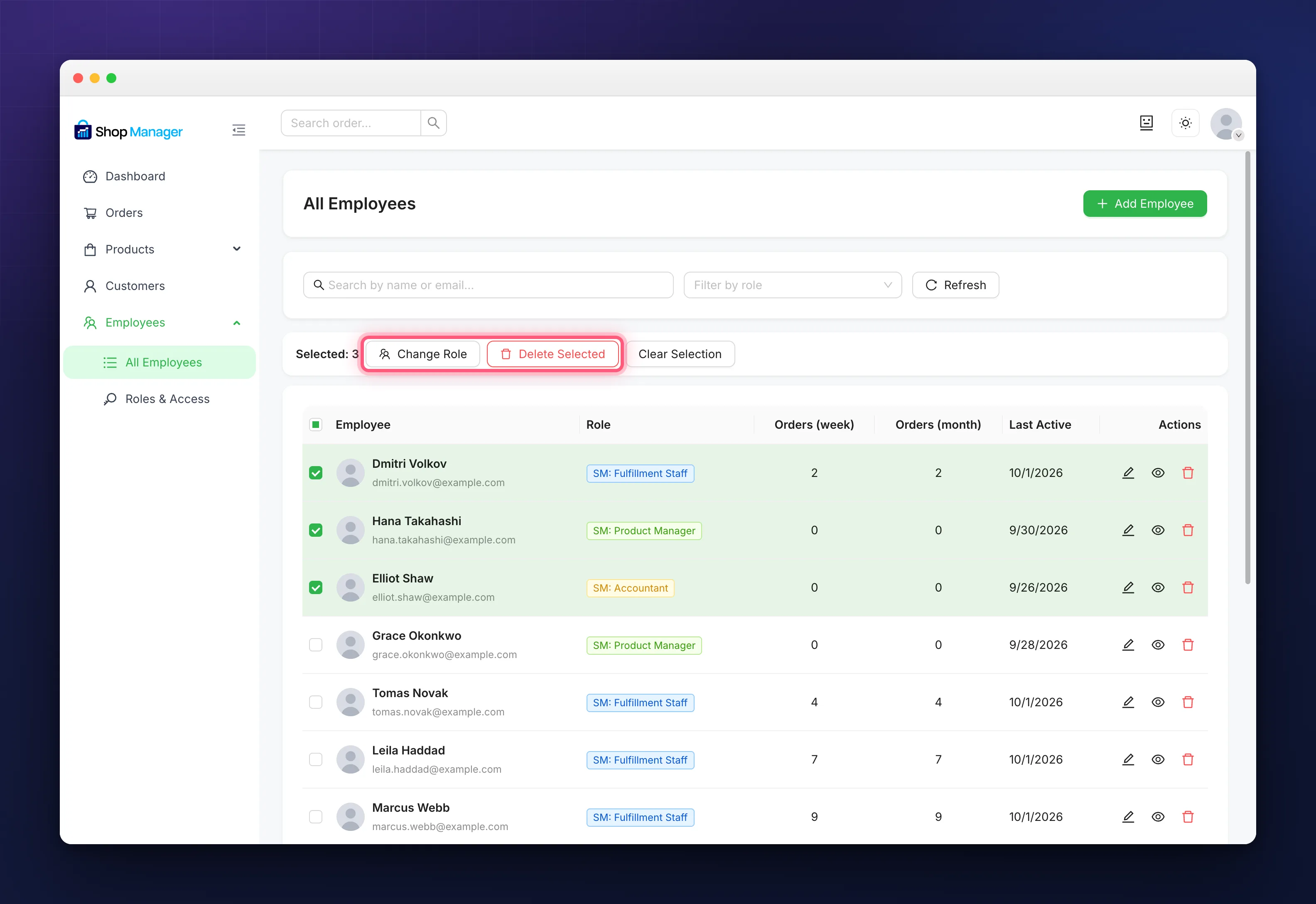Click the order search magnifier button
The height and width of the screenshot is (904, 1316).
433,123
